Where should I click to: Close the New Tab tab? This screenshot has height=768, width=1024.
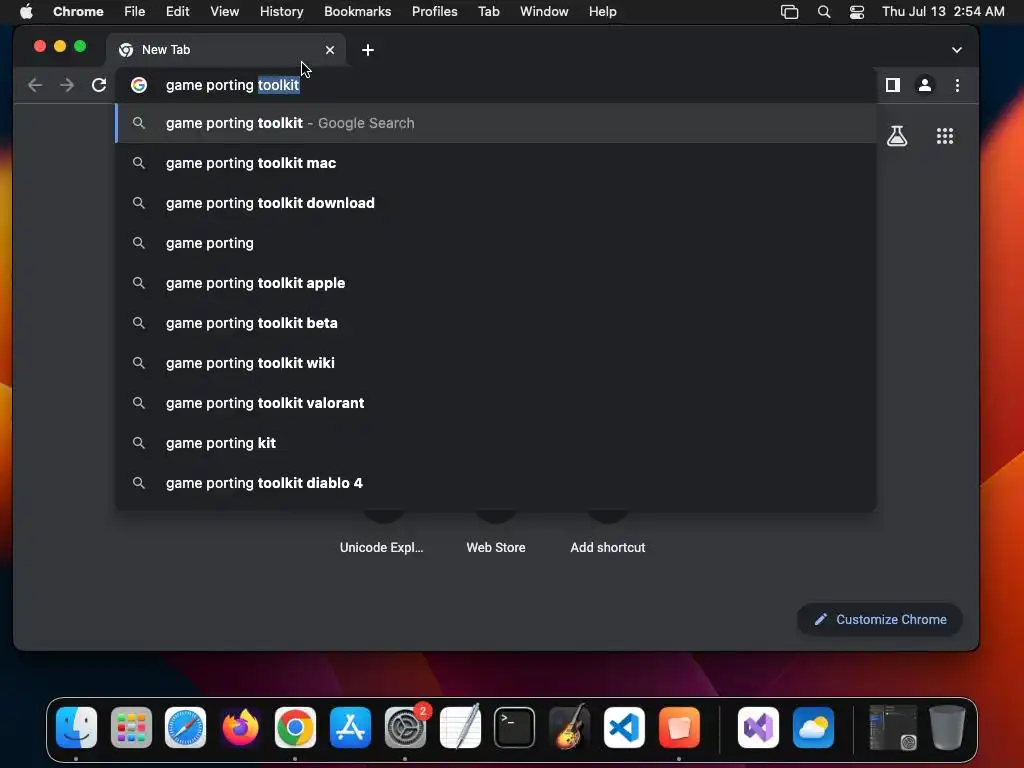click(x=330, y=50)
